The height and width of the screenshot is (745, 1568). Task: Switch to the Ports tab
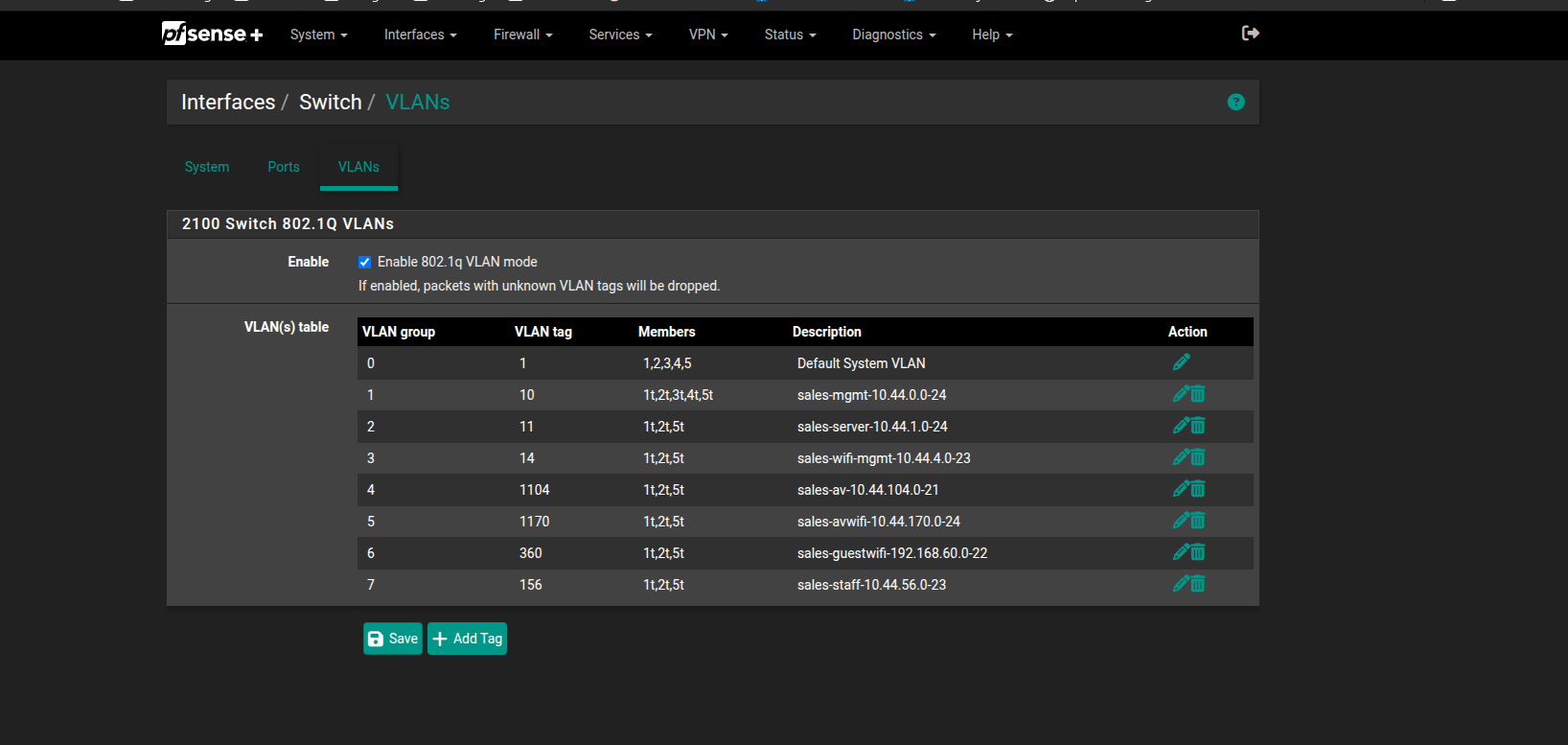click(283, 167)
